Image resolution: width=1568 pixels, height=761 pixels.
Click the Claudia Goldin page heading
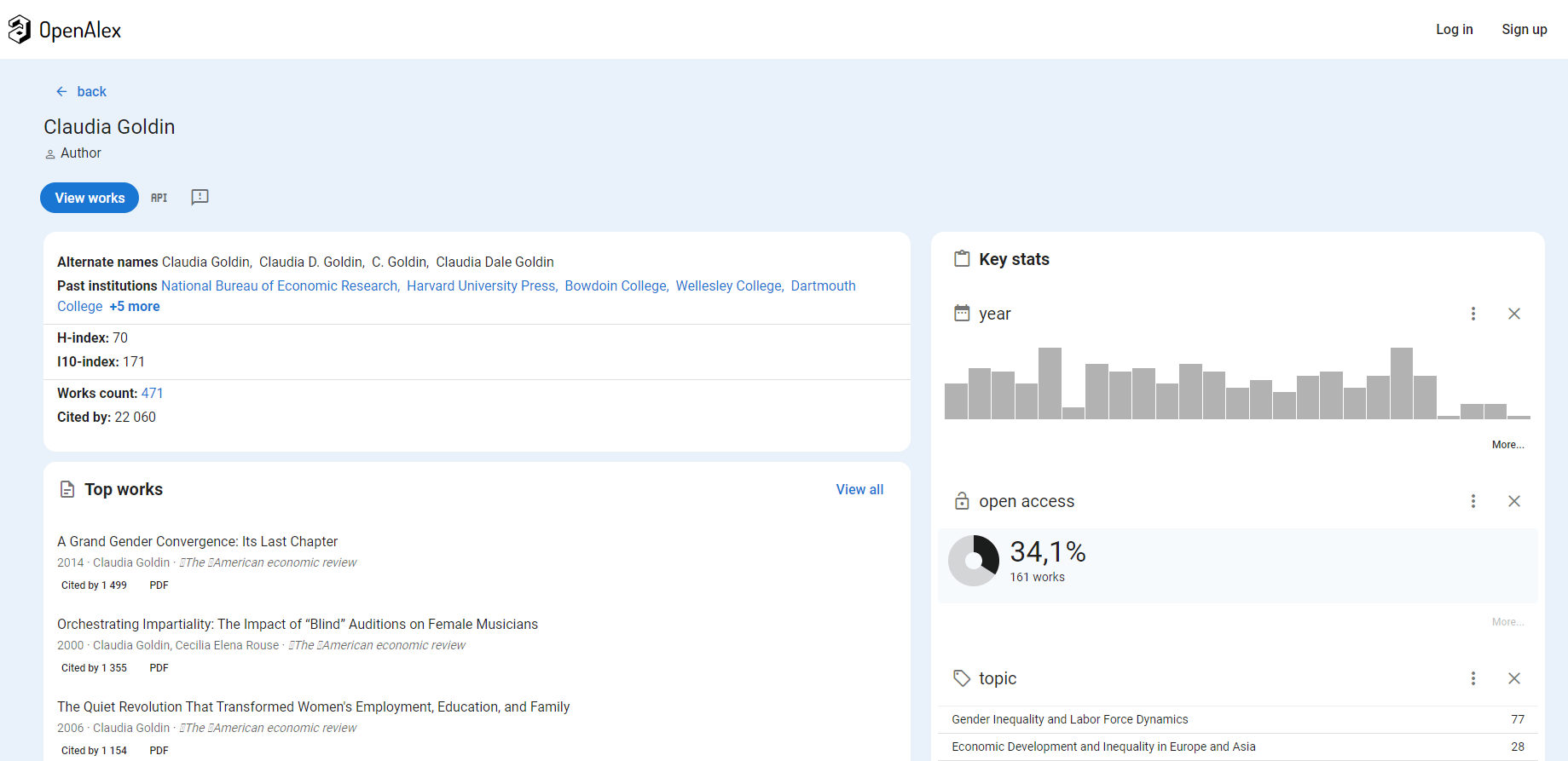click(x=109, y=127)
